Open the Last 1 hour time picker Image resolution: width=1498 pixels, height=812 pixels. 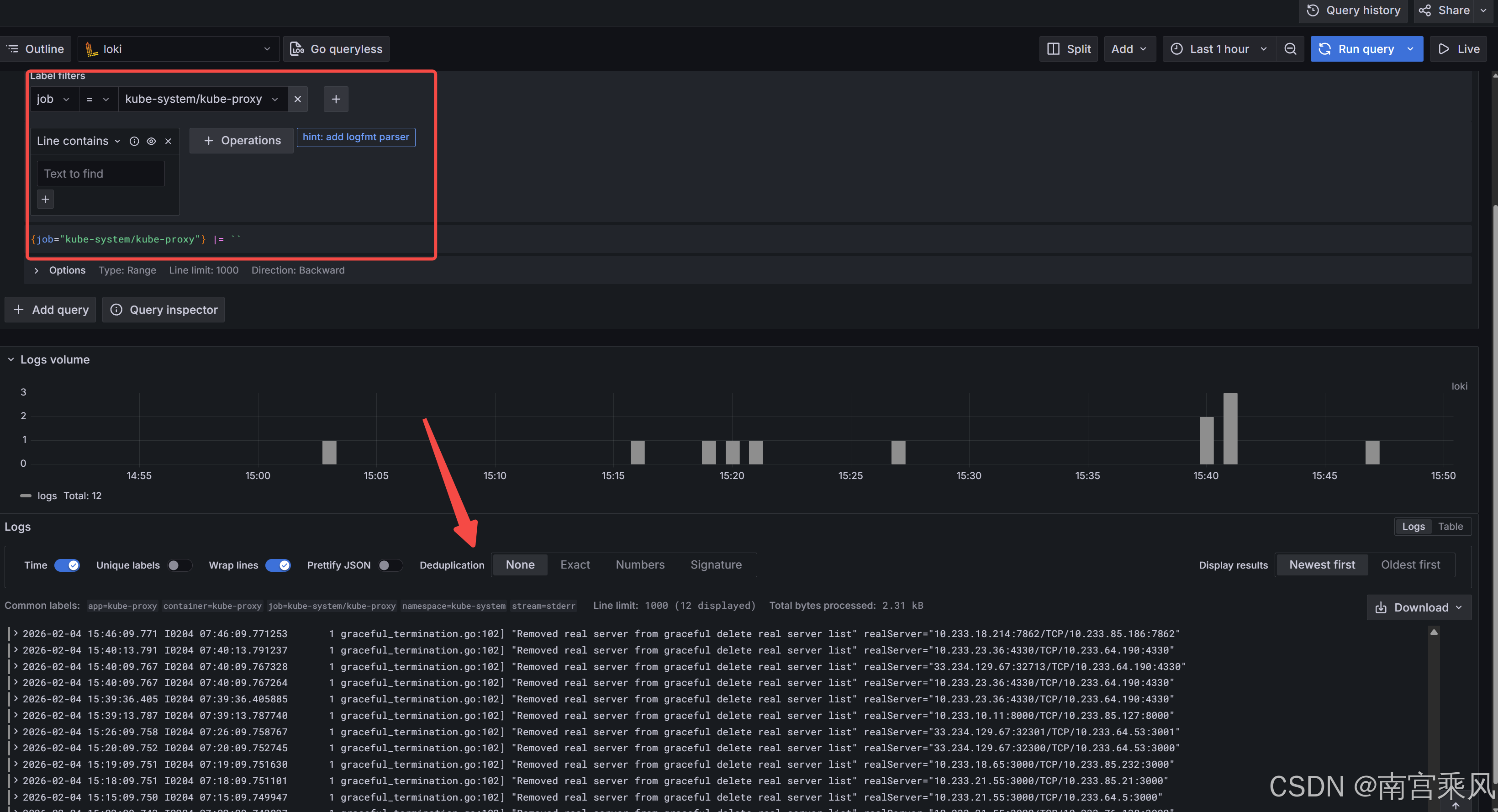pos(1218,49)
